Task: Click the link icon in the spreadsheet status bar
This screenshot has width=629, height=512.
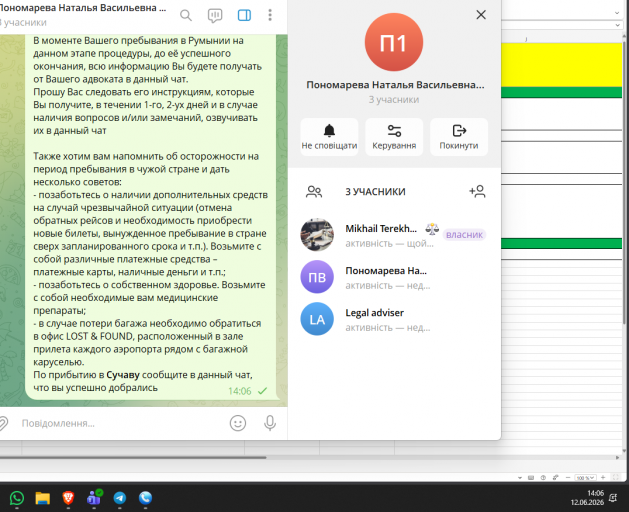Action: click(x=556, y=477)
